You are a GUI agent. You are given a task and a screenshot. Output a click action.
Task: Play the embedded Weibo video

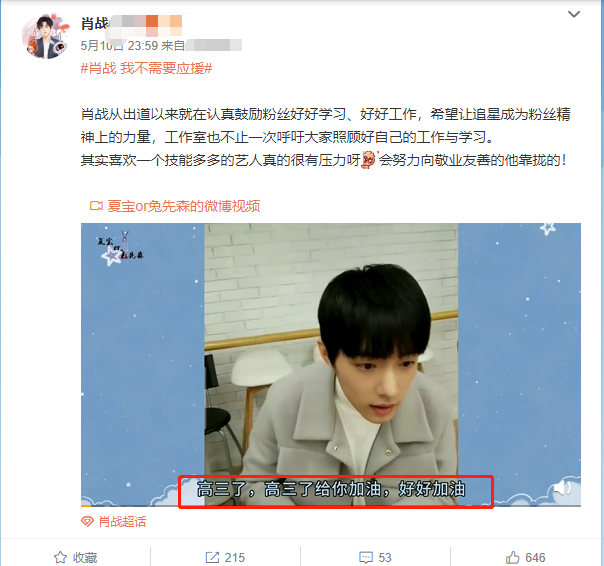coord(331,364)
